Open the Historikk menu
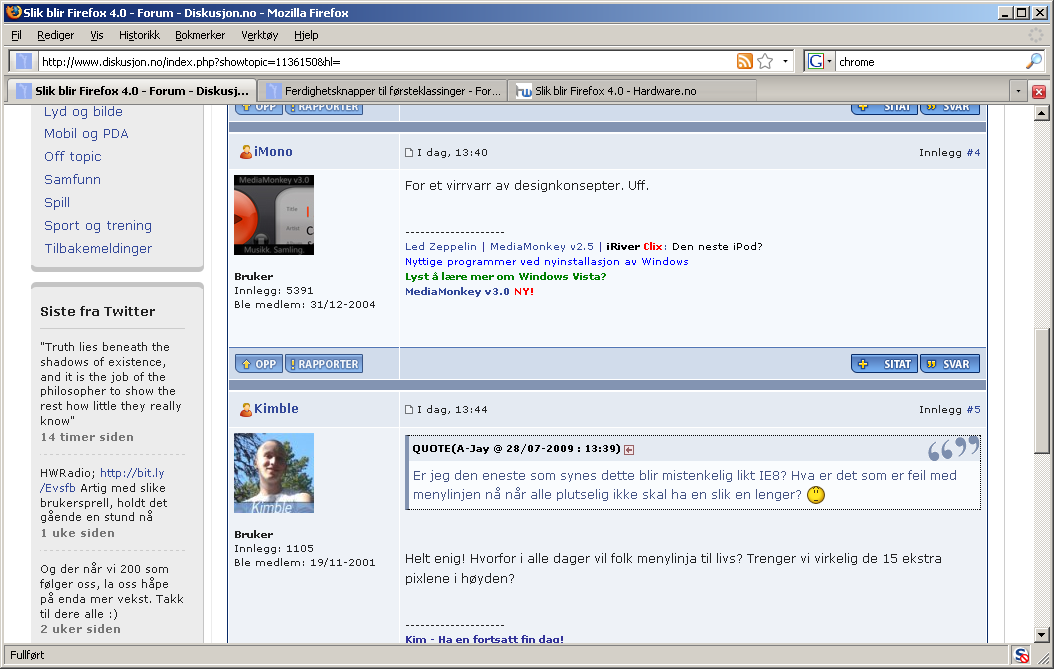This screenshot has height=669, width=1054. (139, 35)
